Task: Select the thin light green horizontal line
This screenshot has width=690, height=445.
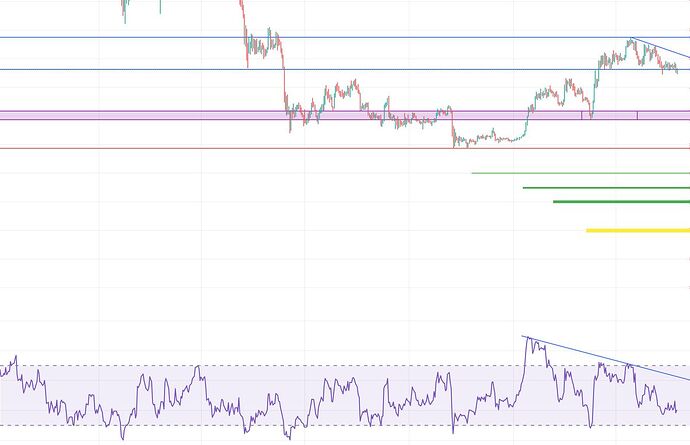Action: [580, 173]
